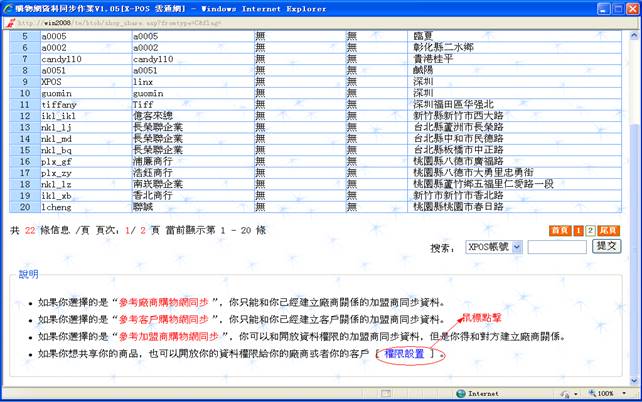Click the IE page icon in title bar
Viewport: 642px width, 402px height.
point(8,7)
